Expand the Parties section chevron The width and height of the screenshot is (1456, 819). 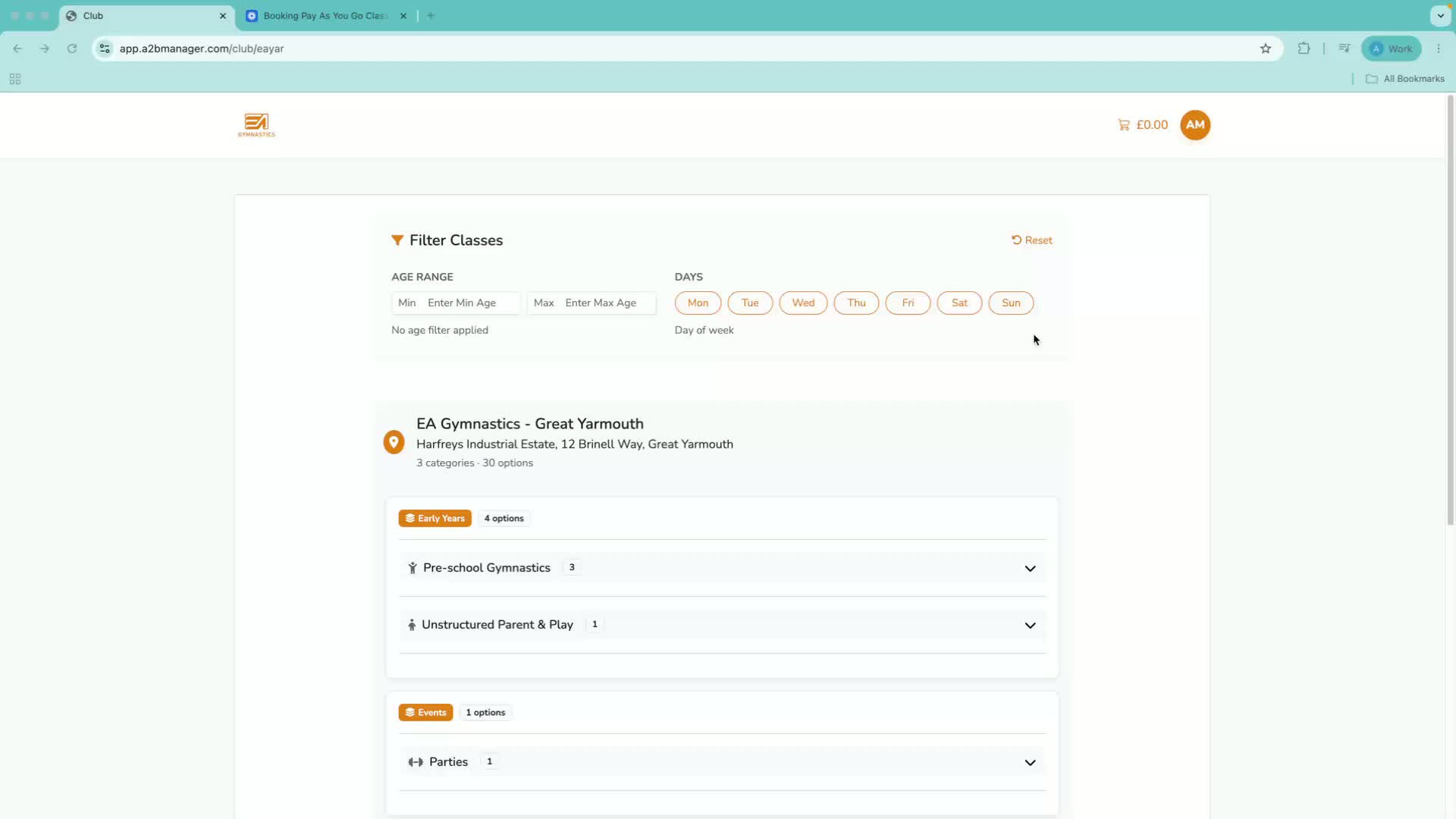1030,762
